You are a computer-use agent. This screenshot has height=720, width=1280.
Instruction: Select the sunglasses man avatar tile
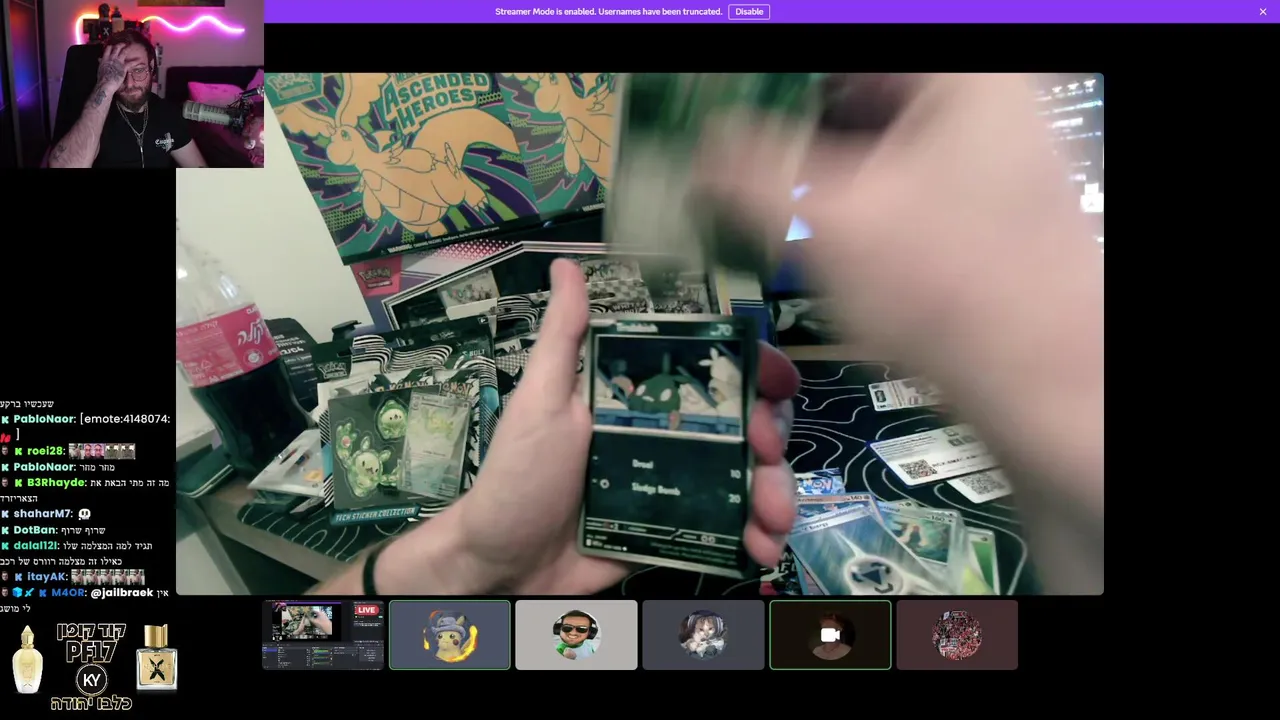click(576, 635)
